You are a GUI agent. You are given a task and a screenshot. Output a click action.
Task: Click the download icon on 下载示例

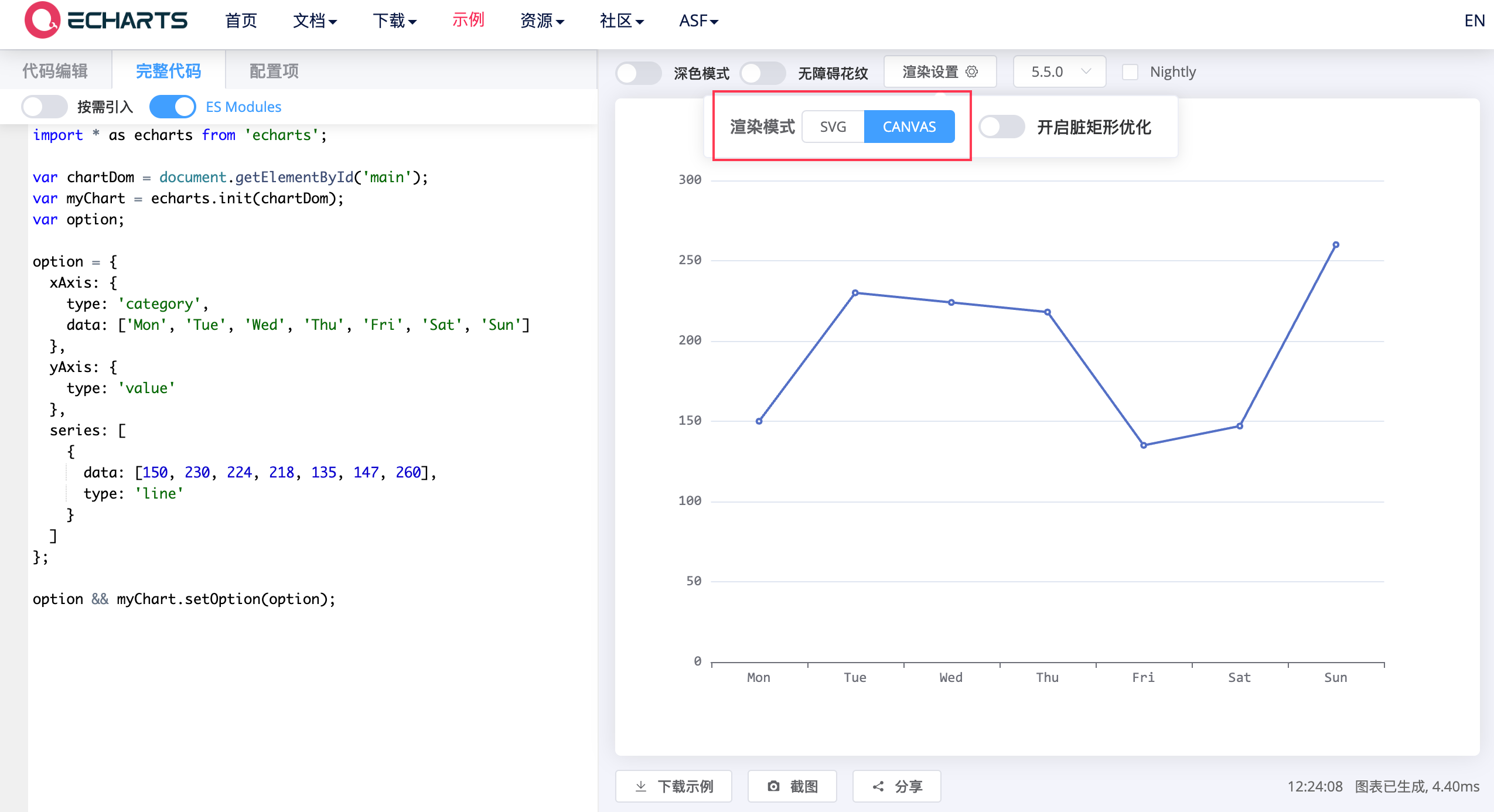[x=641, y=786]
